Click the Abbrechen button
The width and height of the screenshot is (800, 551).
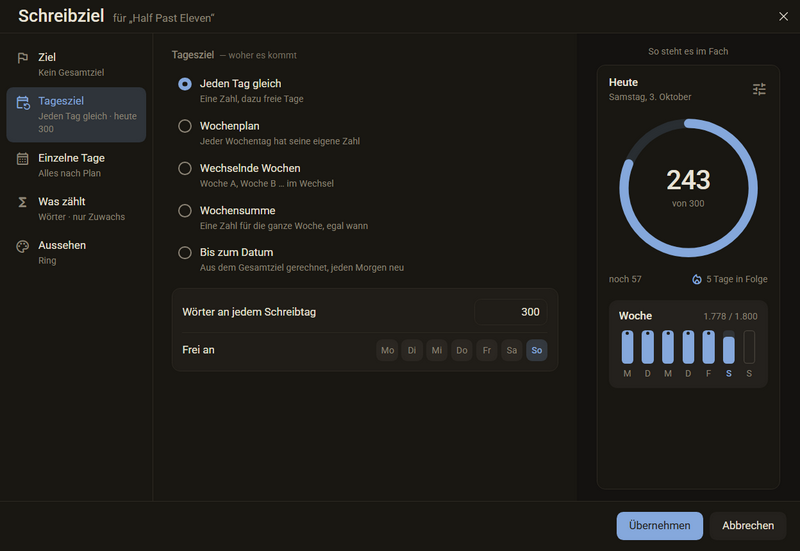pyautogui.click(x=748, y=525)
